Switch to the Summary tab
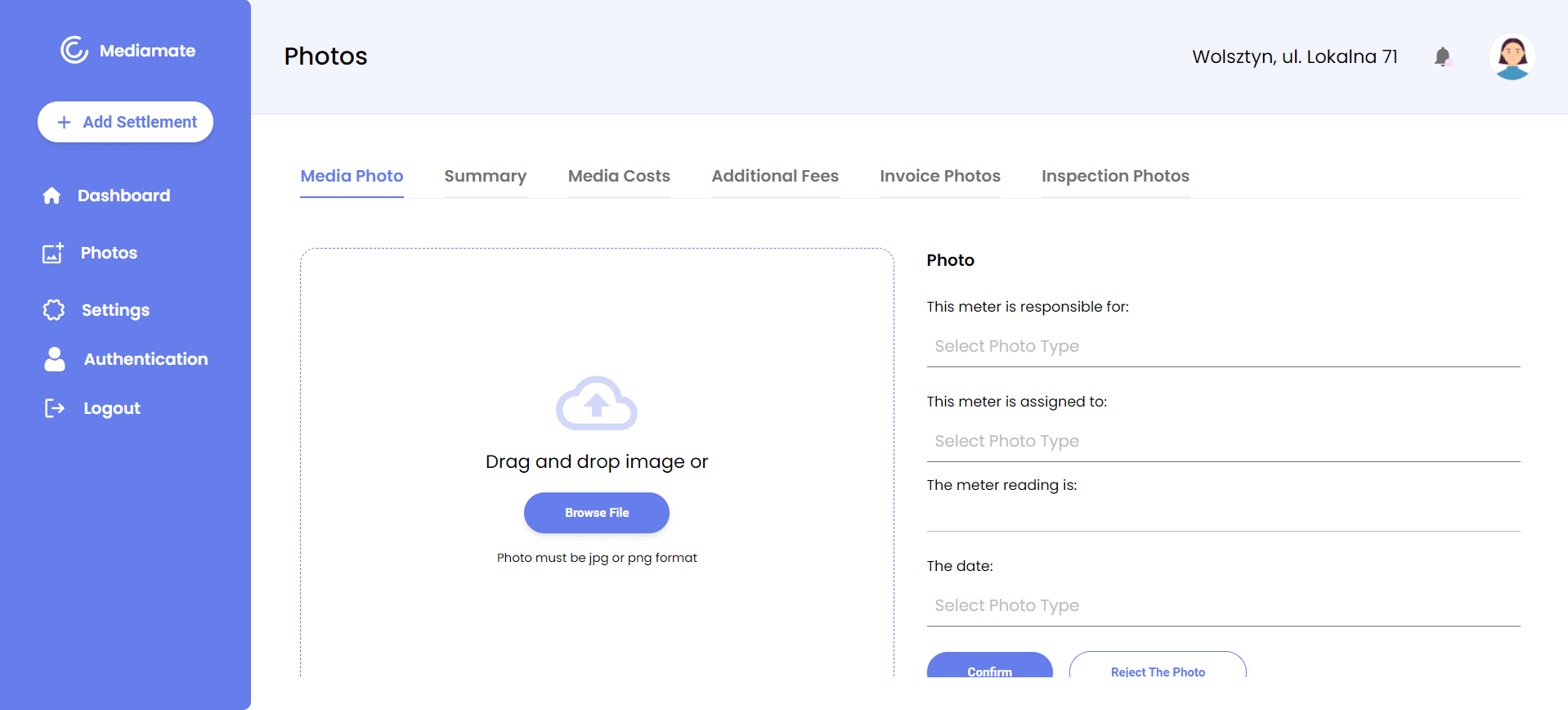Screen dimensions: 1568x710 click(486, 176)
